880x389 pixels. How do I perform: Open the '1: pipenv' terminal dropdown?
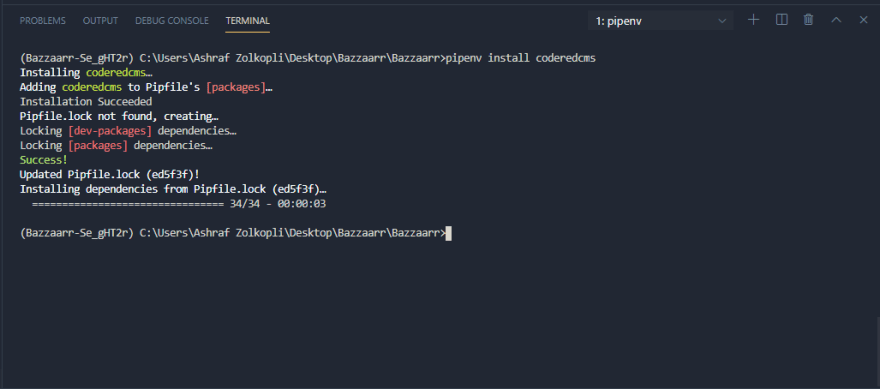[661, 21]
